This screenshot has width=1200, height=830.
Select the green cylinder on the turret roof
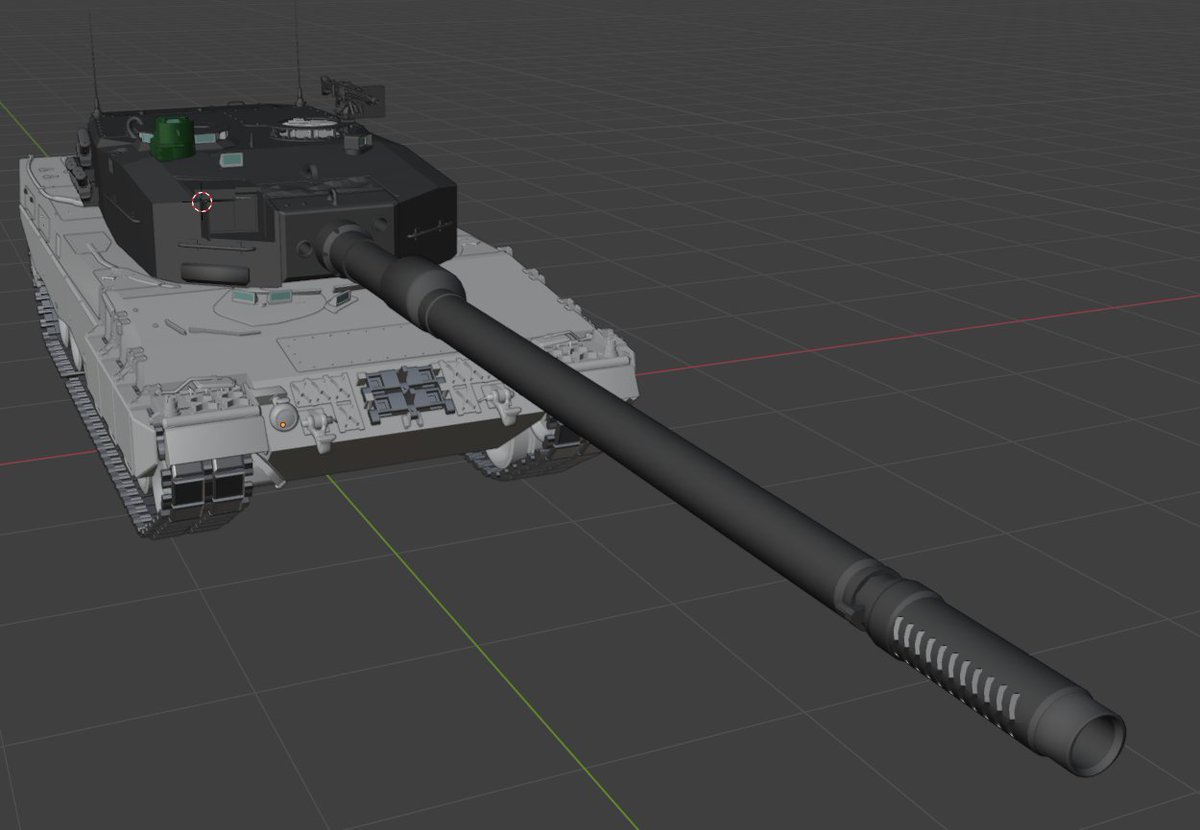(173, 138)
